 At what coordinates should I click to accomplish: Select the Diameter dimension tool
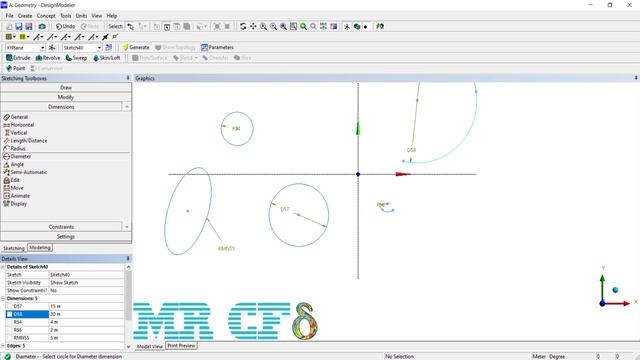(17, 156)
